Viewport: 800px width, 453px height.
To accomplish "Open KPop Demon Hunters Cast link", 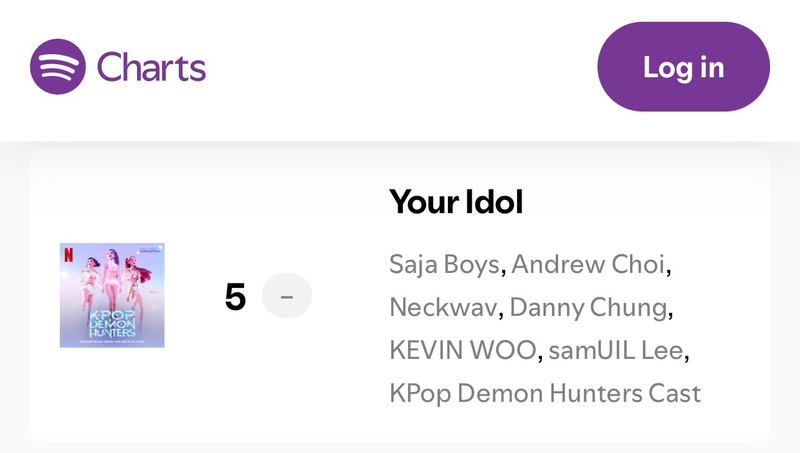I will click(x=545, y=392).
